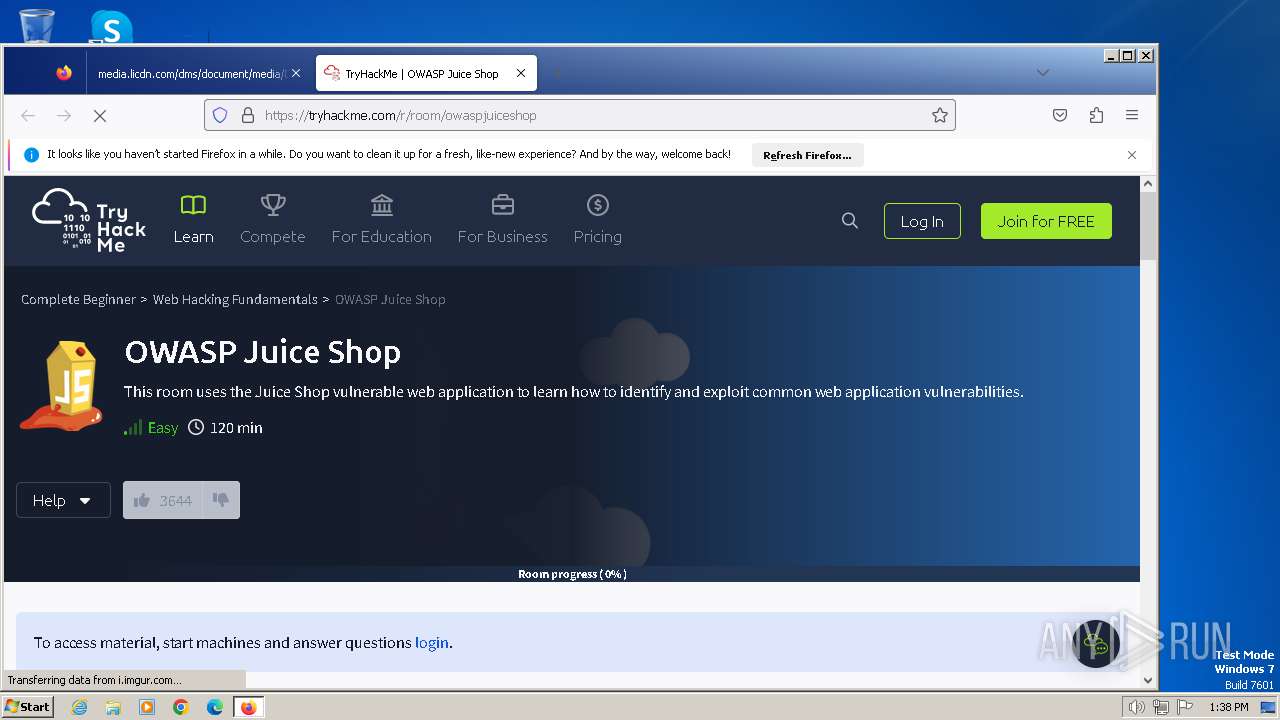Image resolution: width=1280 pixels, height=720 pixels.
Task: Click the Log In button
Action: coord(922,221)
